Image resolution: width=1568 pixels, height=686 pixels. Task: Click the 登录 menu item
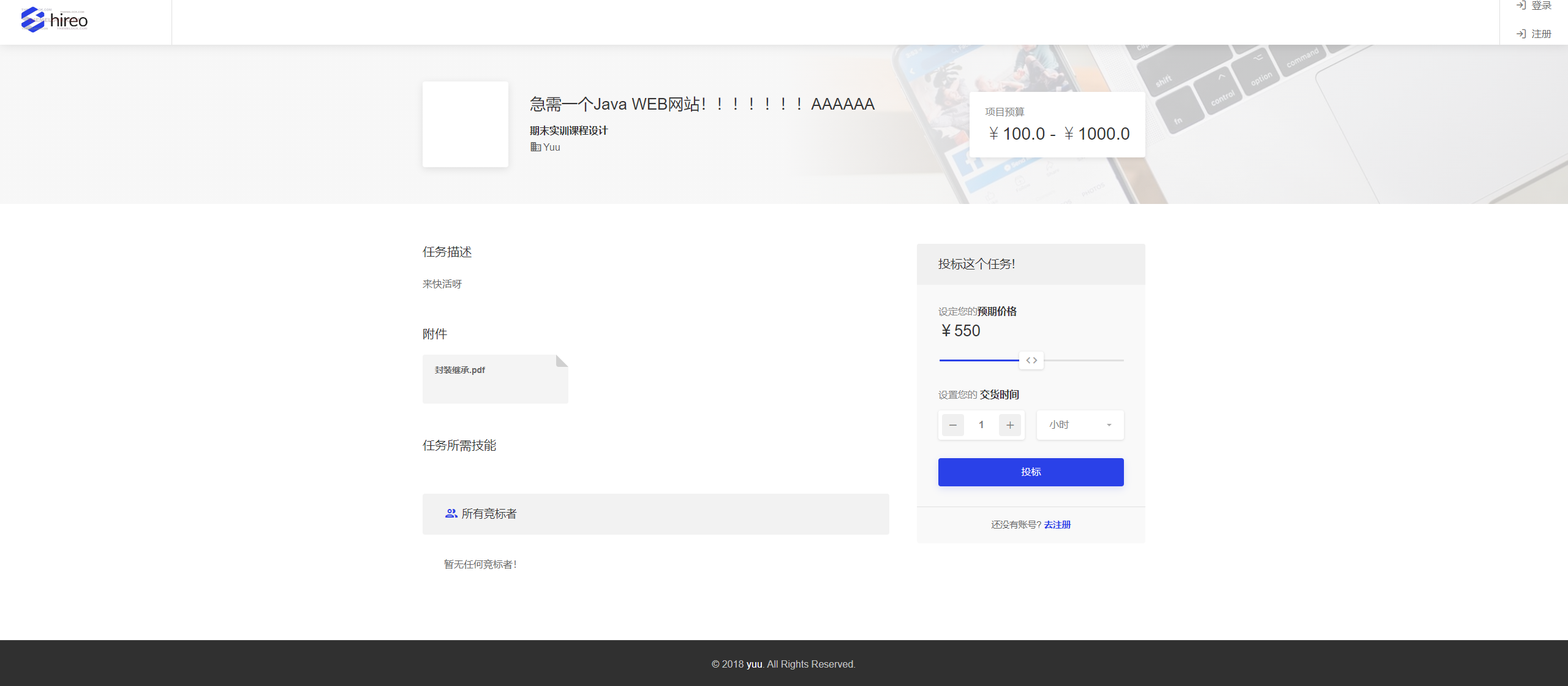coord(1541,6)
